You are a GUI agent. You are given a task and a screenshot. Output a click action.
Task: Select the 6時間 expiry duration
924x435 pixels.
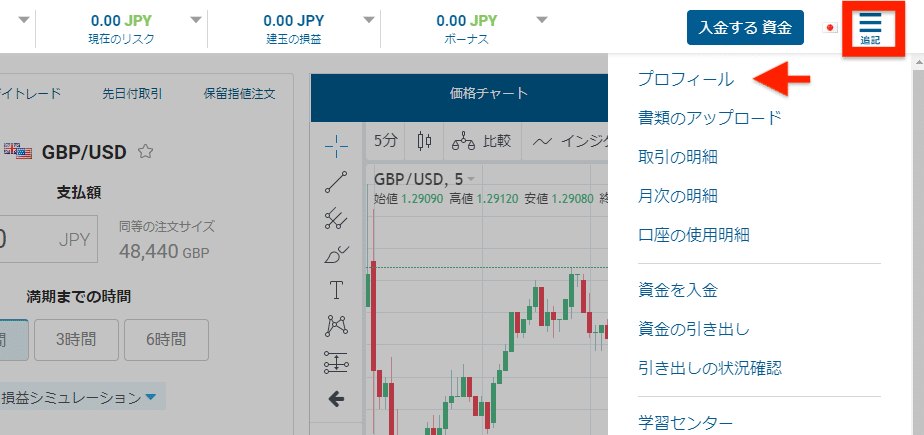[x=166, y=340]
